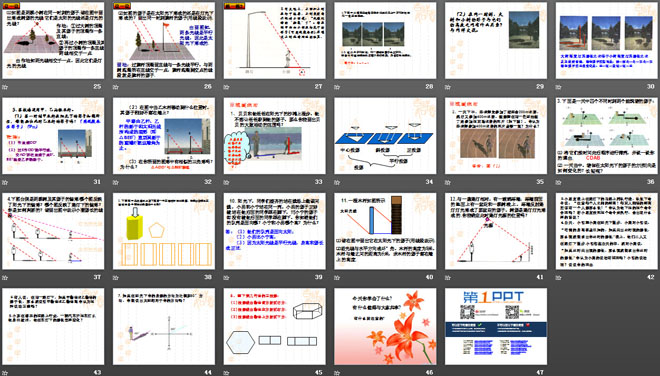Viewport: 660px width, 376px height.
Task: Select slide 46 with orange lilies
Action: [385, 326]
